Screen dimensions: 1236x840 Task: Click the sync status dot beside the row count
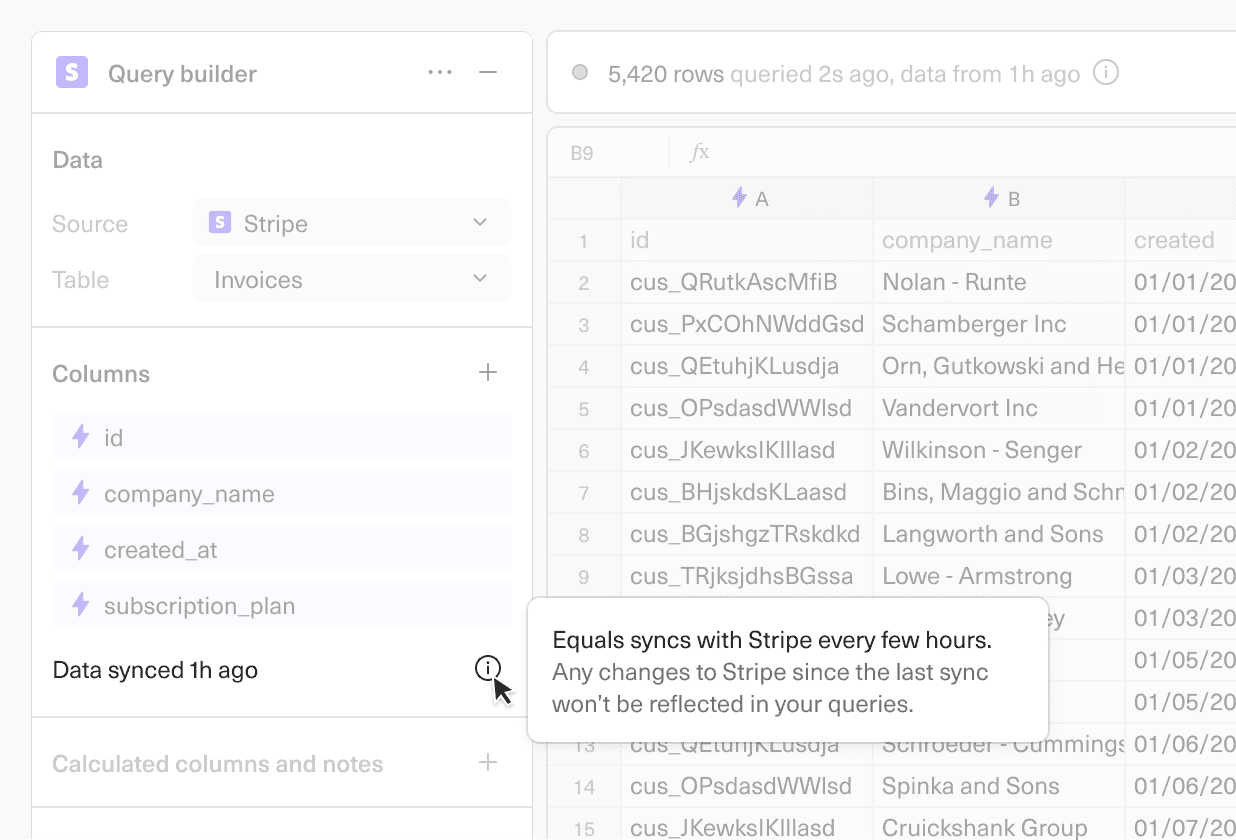click(x=581, y=72)
